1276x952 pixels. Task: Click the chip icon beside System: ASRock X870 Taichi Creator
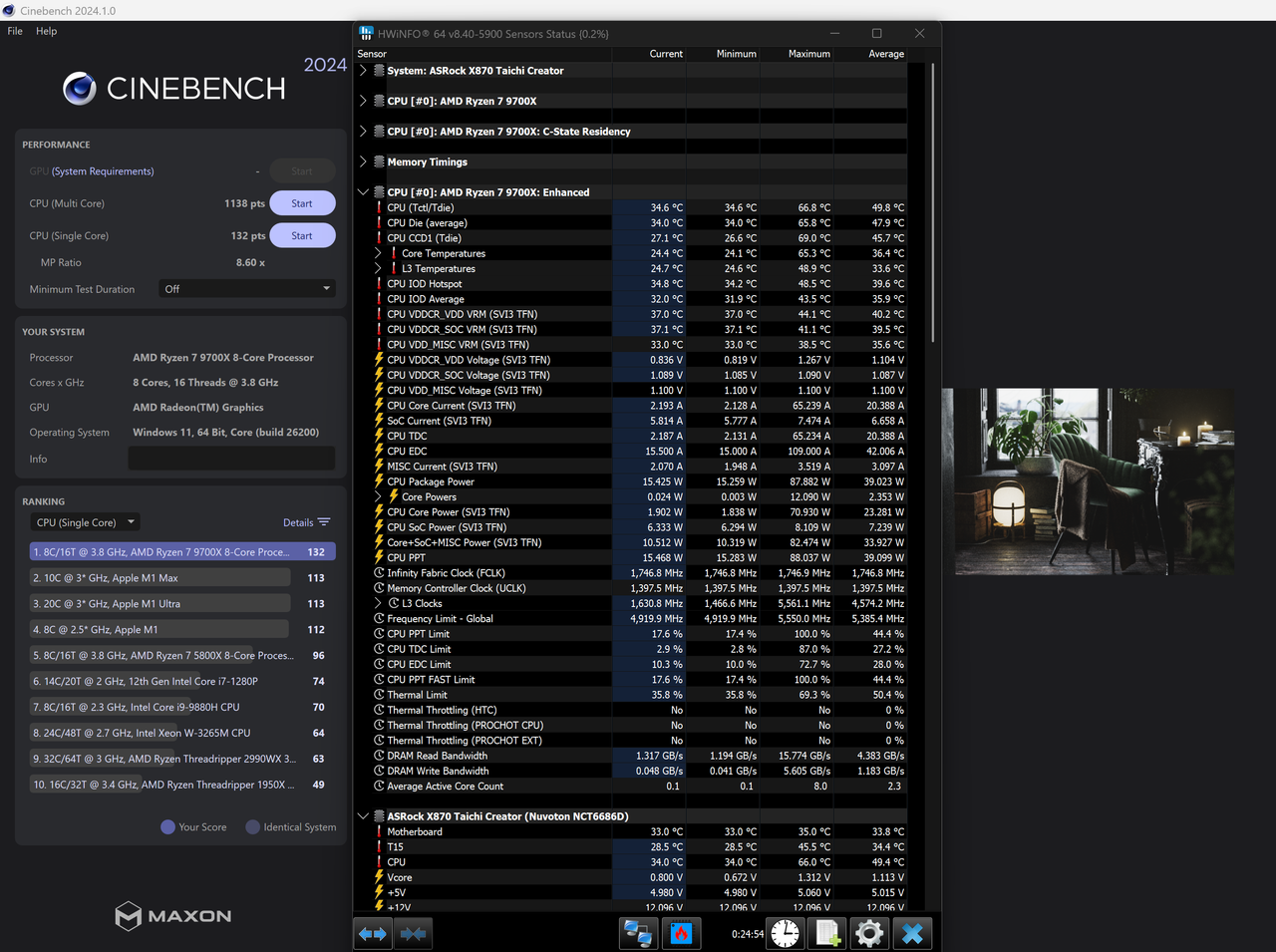coord(379,71)
